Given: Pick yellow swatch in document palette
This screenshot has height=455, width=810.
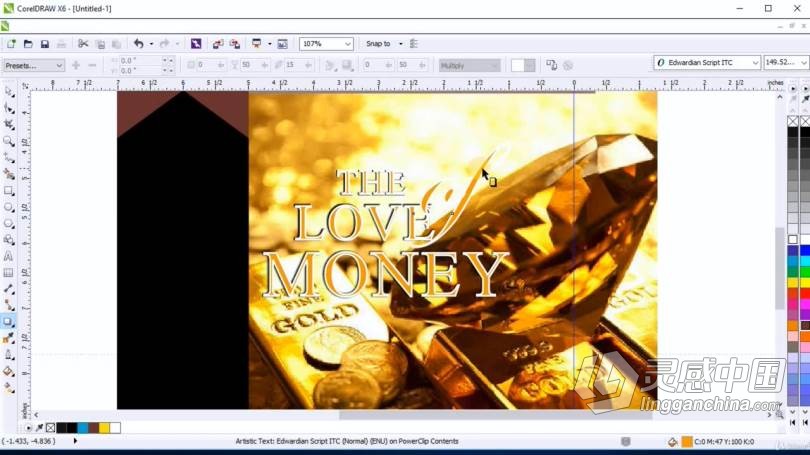Looking at the screenshot, I should coord(104,428).
